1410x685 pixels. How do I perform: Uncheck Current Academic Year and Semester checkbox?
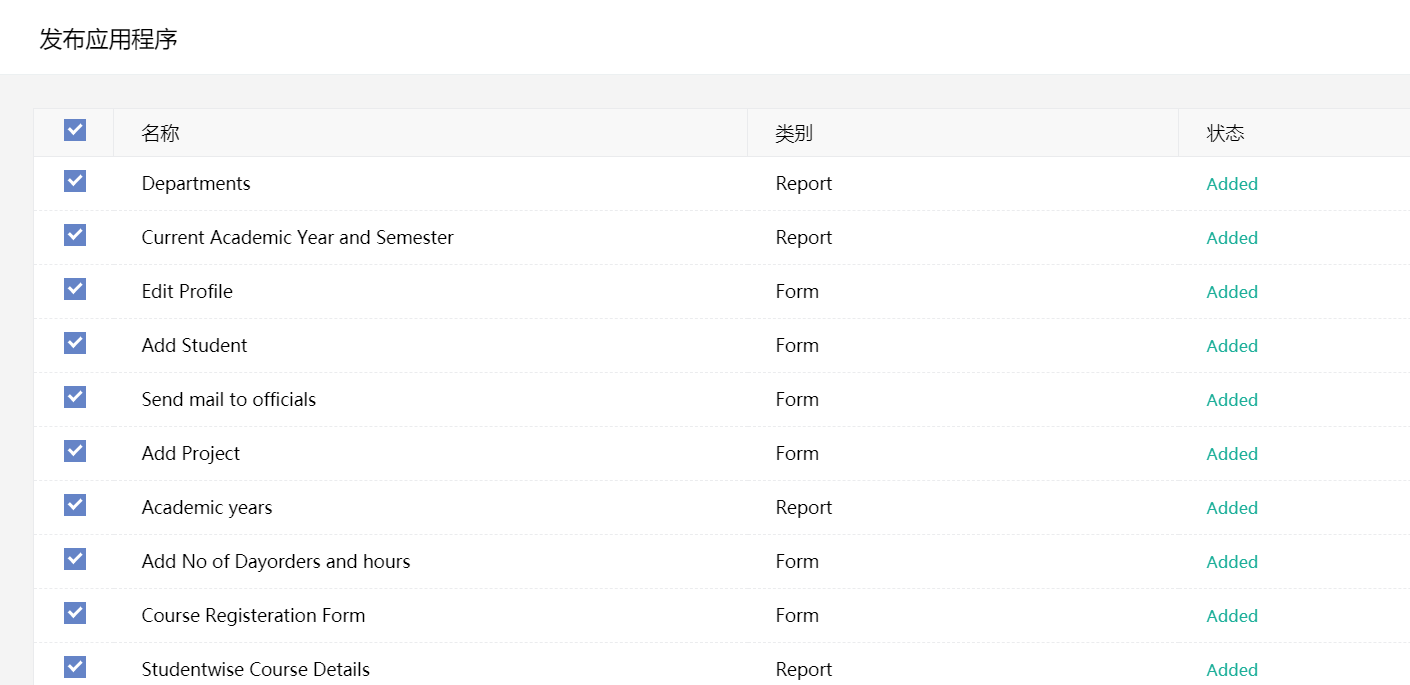[x=75, y=235]
